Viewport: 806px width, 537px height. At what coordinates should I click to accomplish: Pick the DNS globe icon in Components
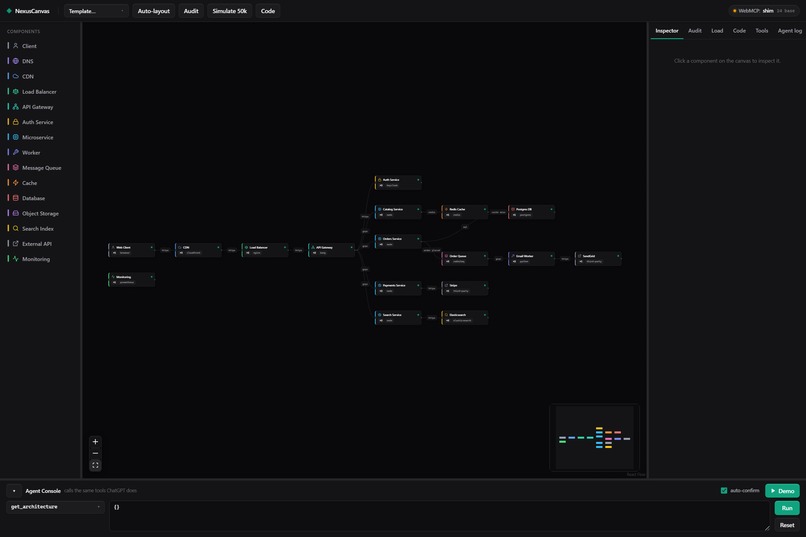click(x=15, y=61)
